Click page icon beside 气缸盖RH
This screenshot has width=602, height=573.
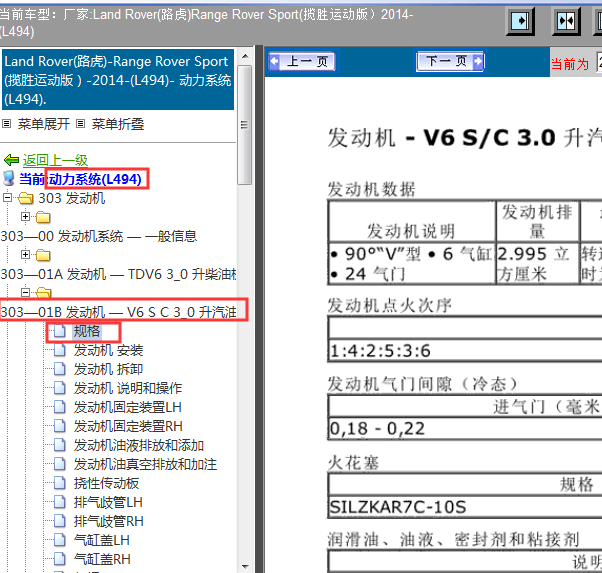[x=60, y=559]
